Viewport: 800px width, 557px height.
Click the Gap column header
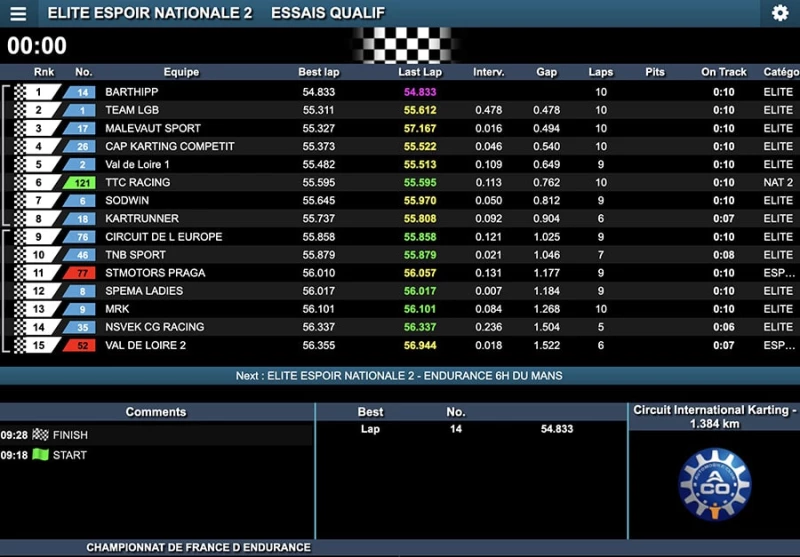tap(546, 72)
